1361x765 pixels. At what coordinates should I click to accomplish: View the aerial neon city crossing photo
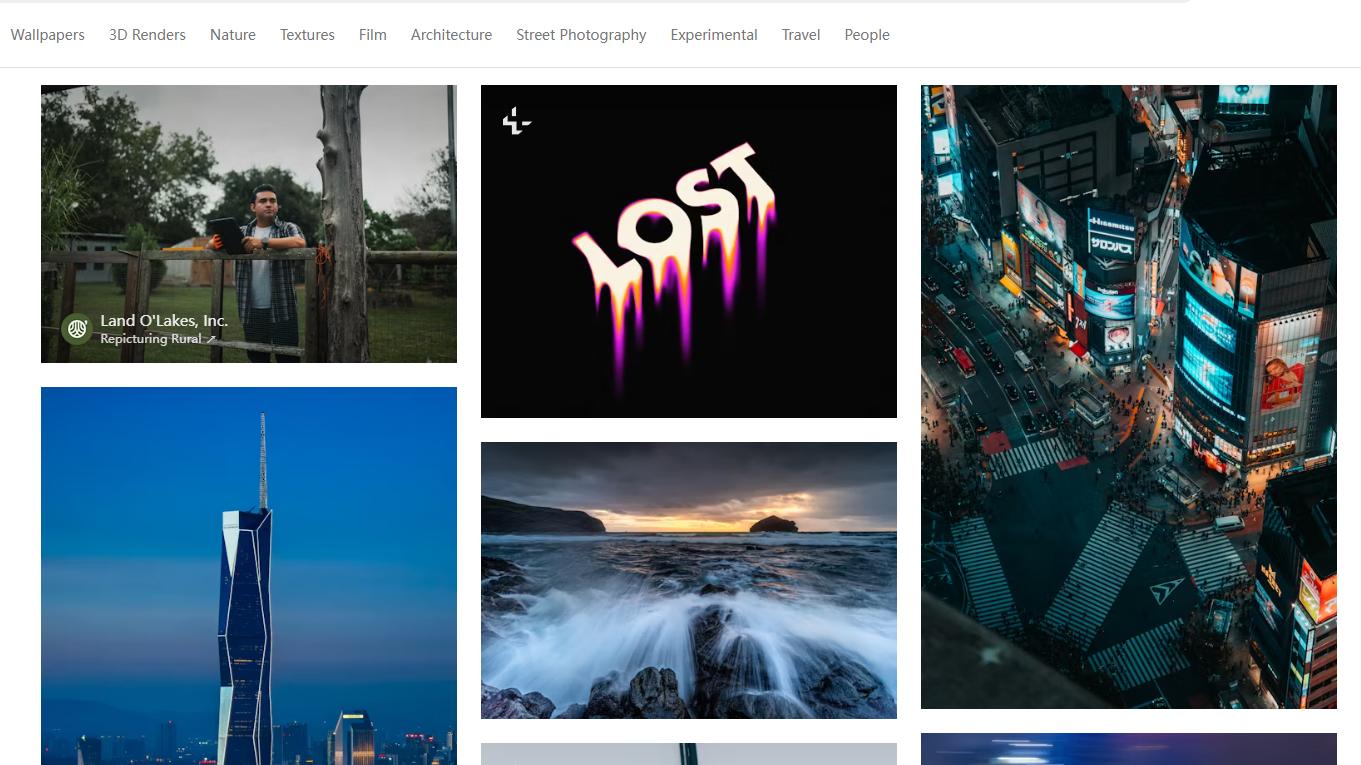point(1129,397)
